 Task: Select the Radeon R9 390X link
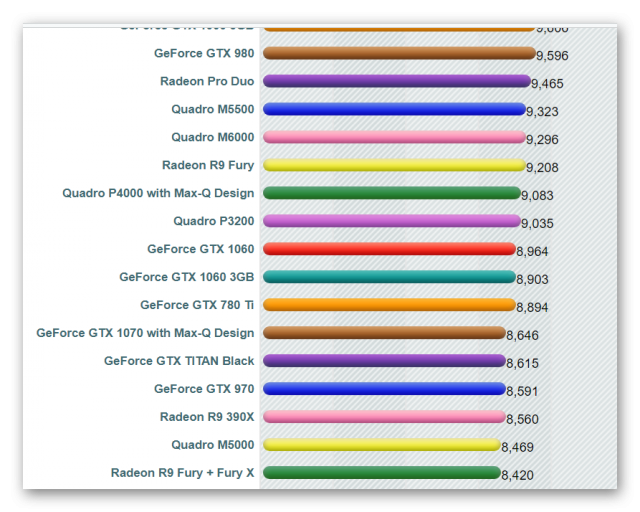(x=207, y=417)
